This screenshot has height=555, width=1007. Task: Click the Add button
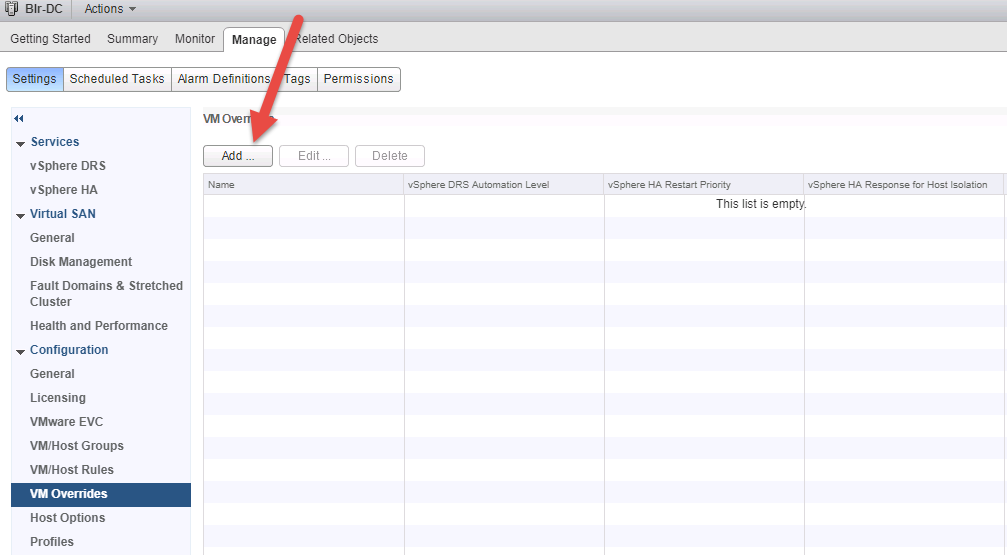point(238,156)
